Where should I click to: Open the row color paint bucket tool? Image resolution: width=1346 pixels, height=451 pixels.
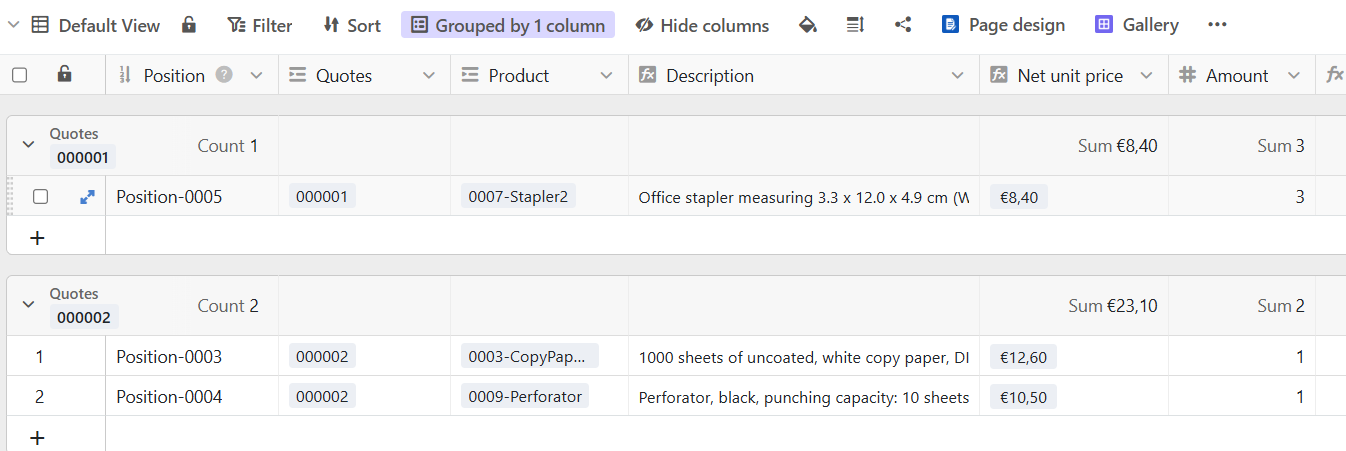(808, 25)
